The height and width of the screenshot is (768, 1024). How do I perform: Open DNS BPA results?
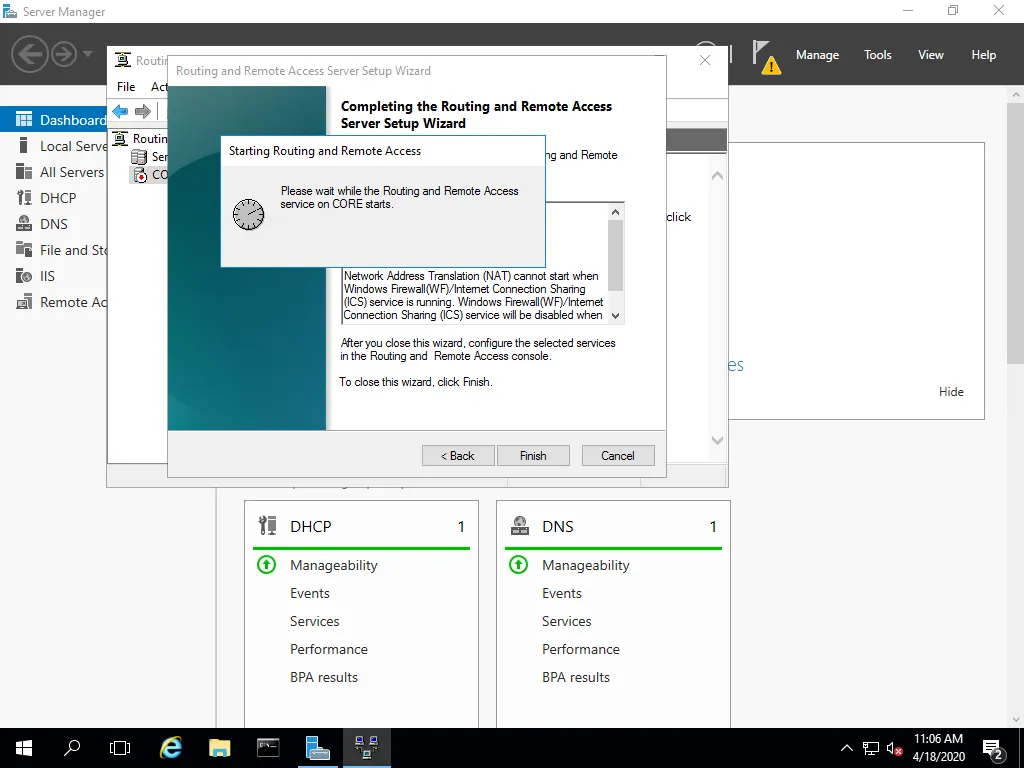coord(576,677)
